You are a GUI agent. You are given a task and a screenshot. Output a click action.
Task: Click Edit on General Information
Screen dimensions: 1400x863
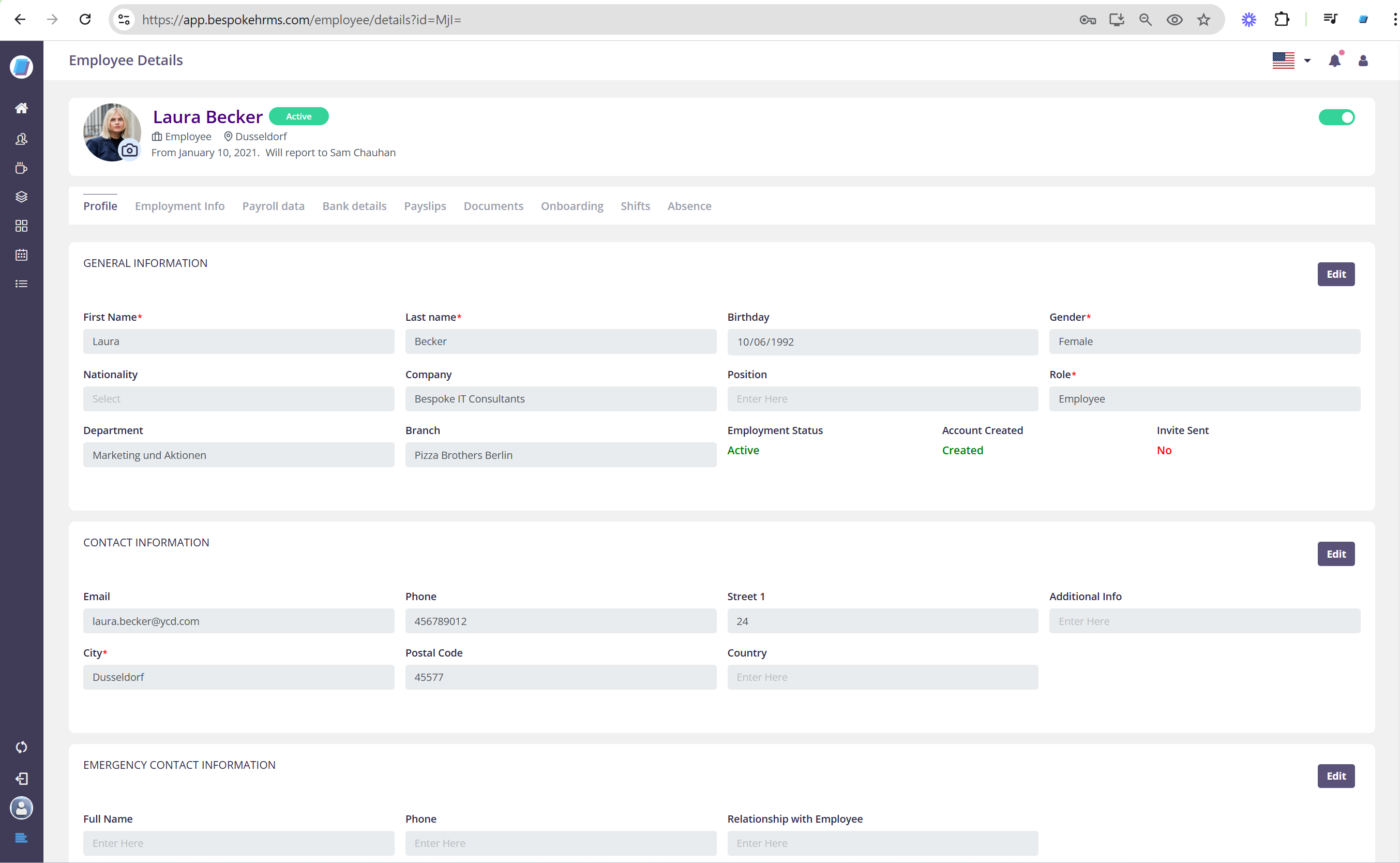[x=1335, y=274]
